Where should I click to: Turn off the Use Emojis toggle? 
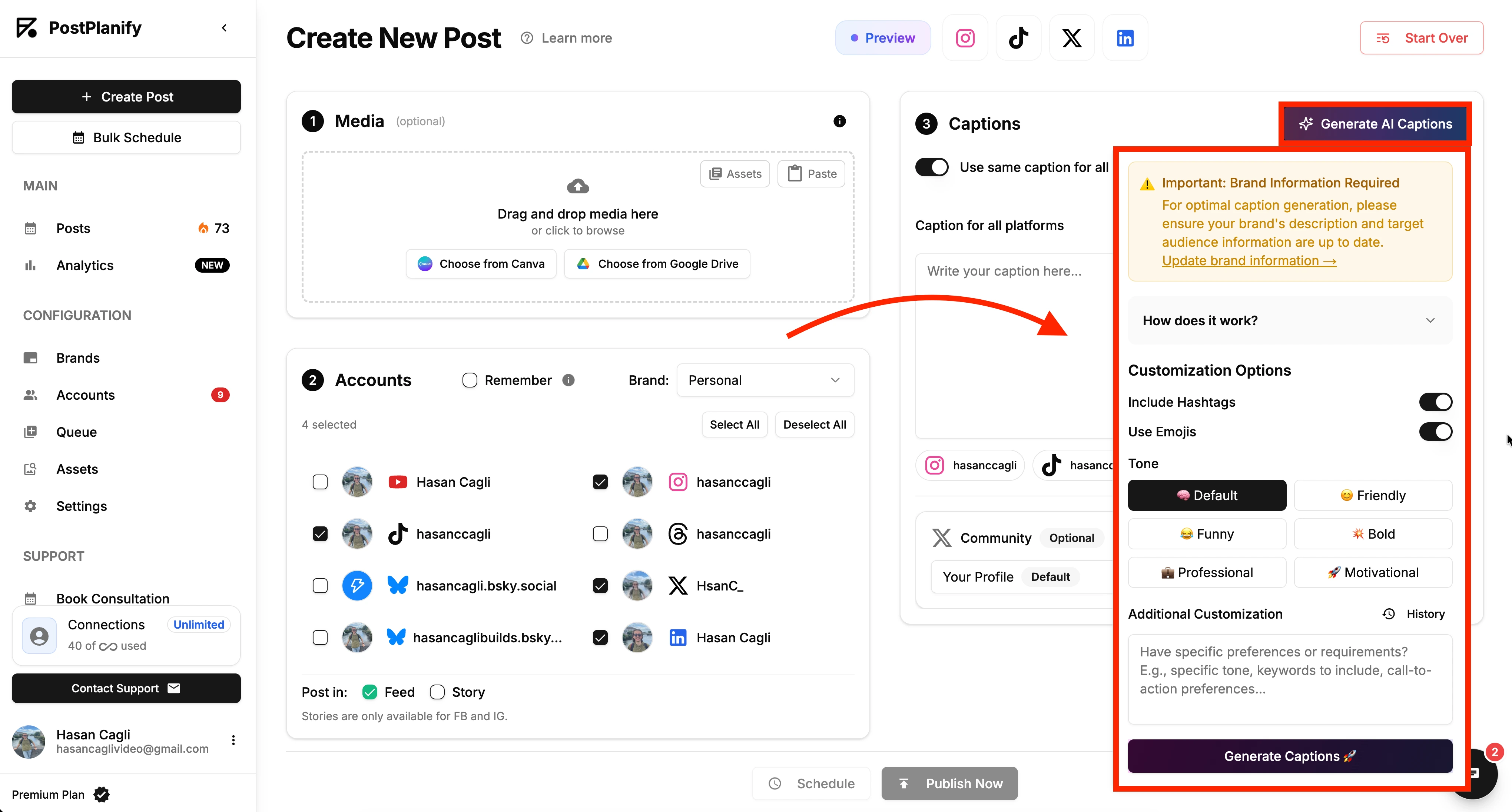[x=1436, y=432]
